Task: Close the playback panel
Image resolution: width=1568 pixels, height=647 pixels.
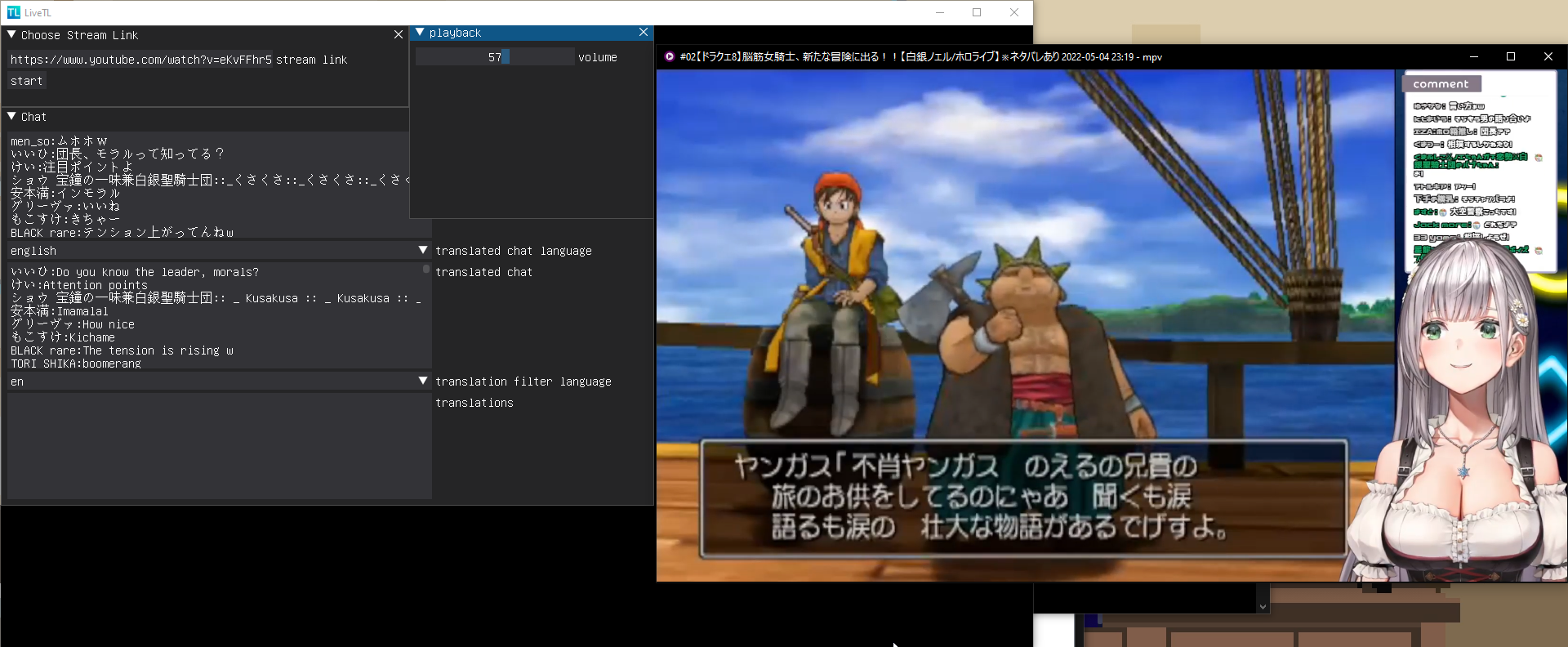Action: pyautogui.click(x=644, y=33)
